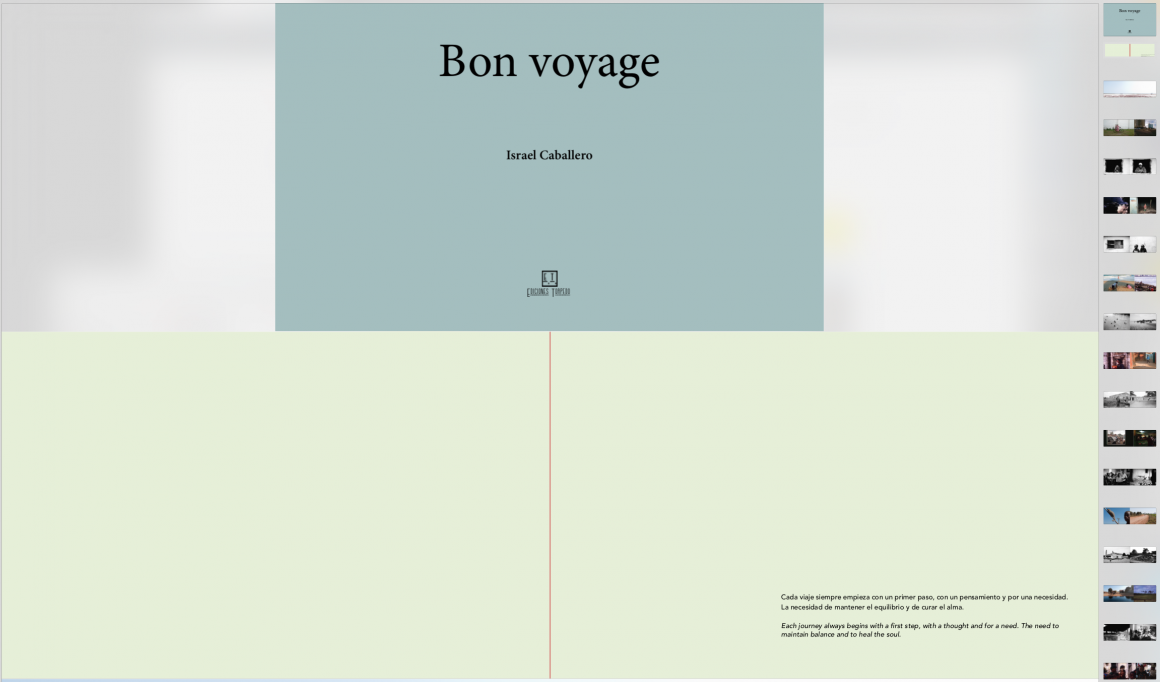This screenshot has height=682, width=1160.
Task: Open the blue lake reflection thumbnail
Action: (1129, 593)
